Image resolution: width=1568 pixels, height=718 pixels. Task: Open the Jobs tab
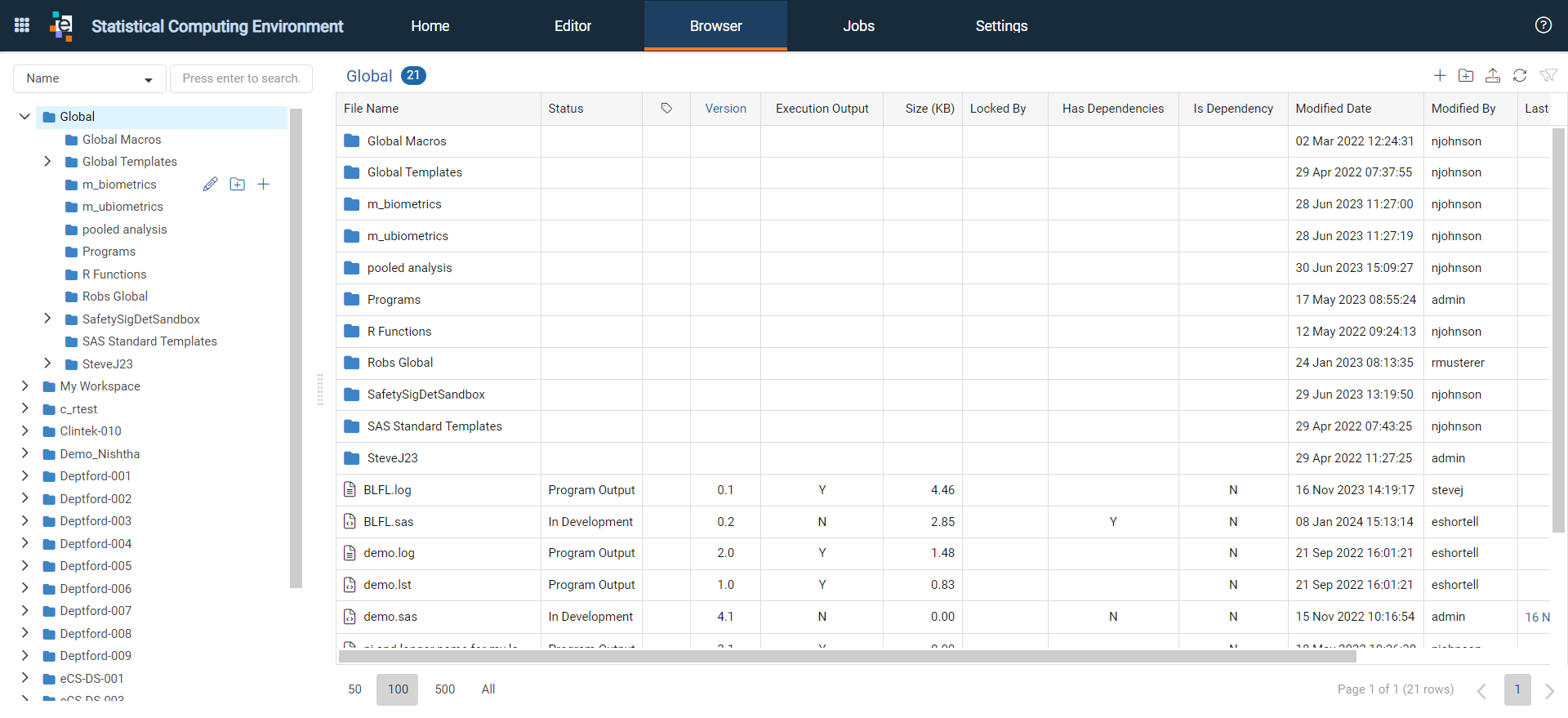[x=858, y=26]
